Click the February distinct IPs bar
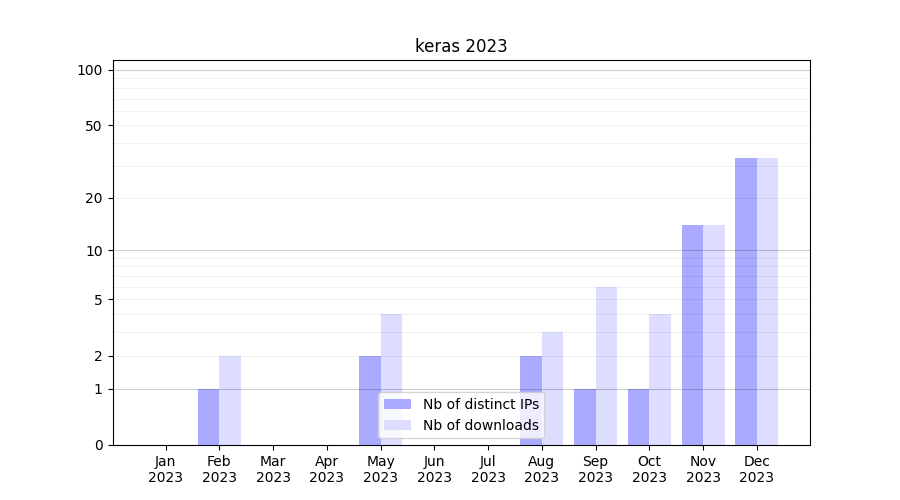Screen dimensions: 900x500 pyautogui.click(x=208, y=417)
